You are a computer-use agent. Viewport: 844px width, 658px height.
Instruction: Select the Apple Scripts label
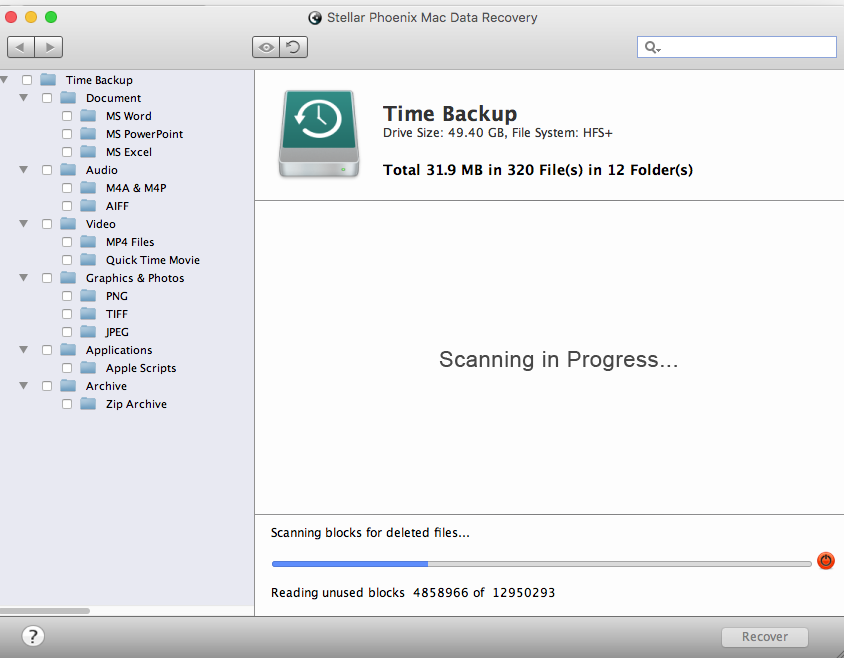141,368
